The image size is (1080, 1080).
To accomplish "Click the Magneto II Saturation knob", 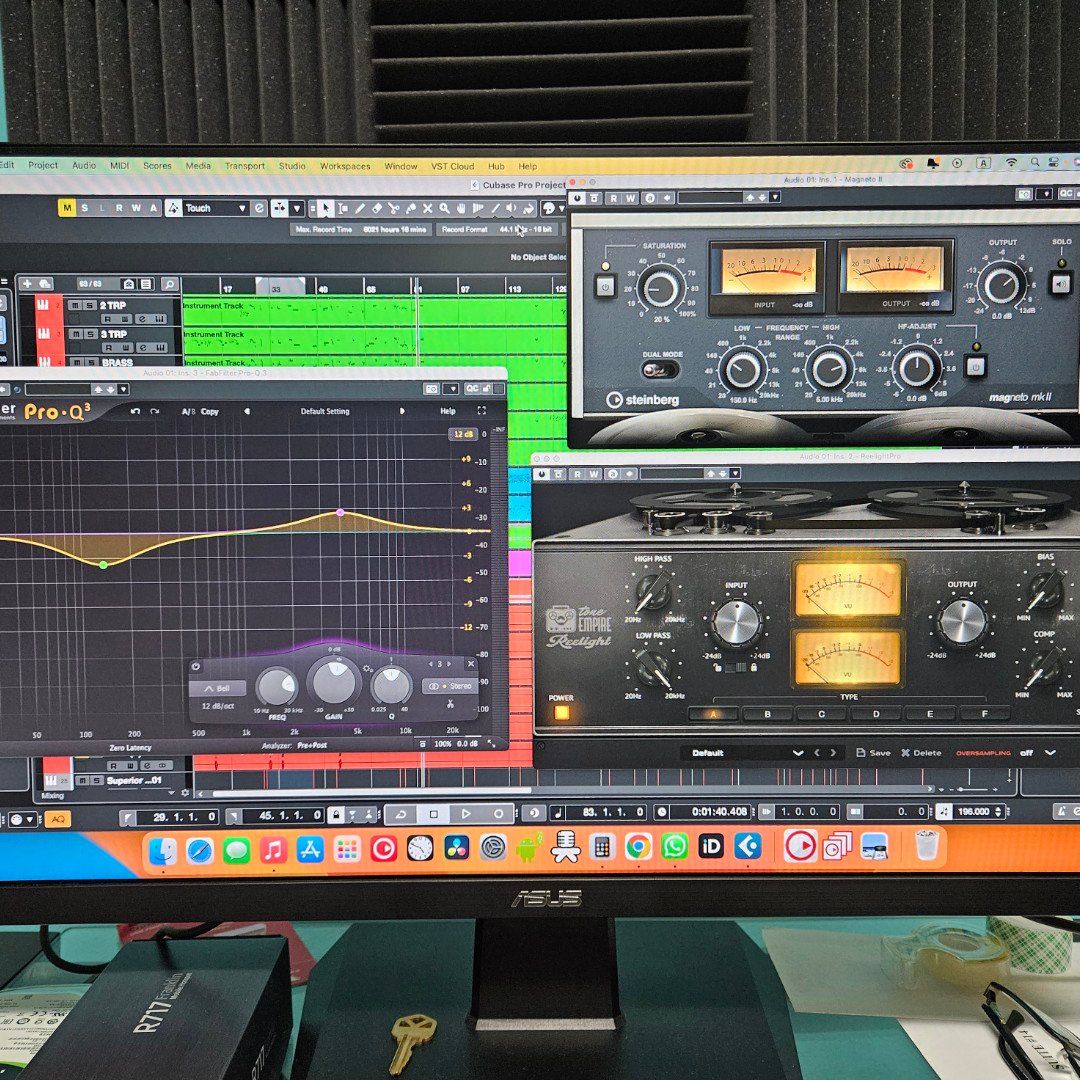I will [661, 287].
